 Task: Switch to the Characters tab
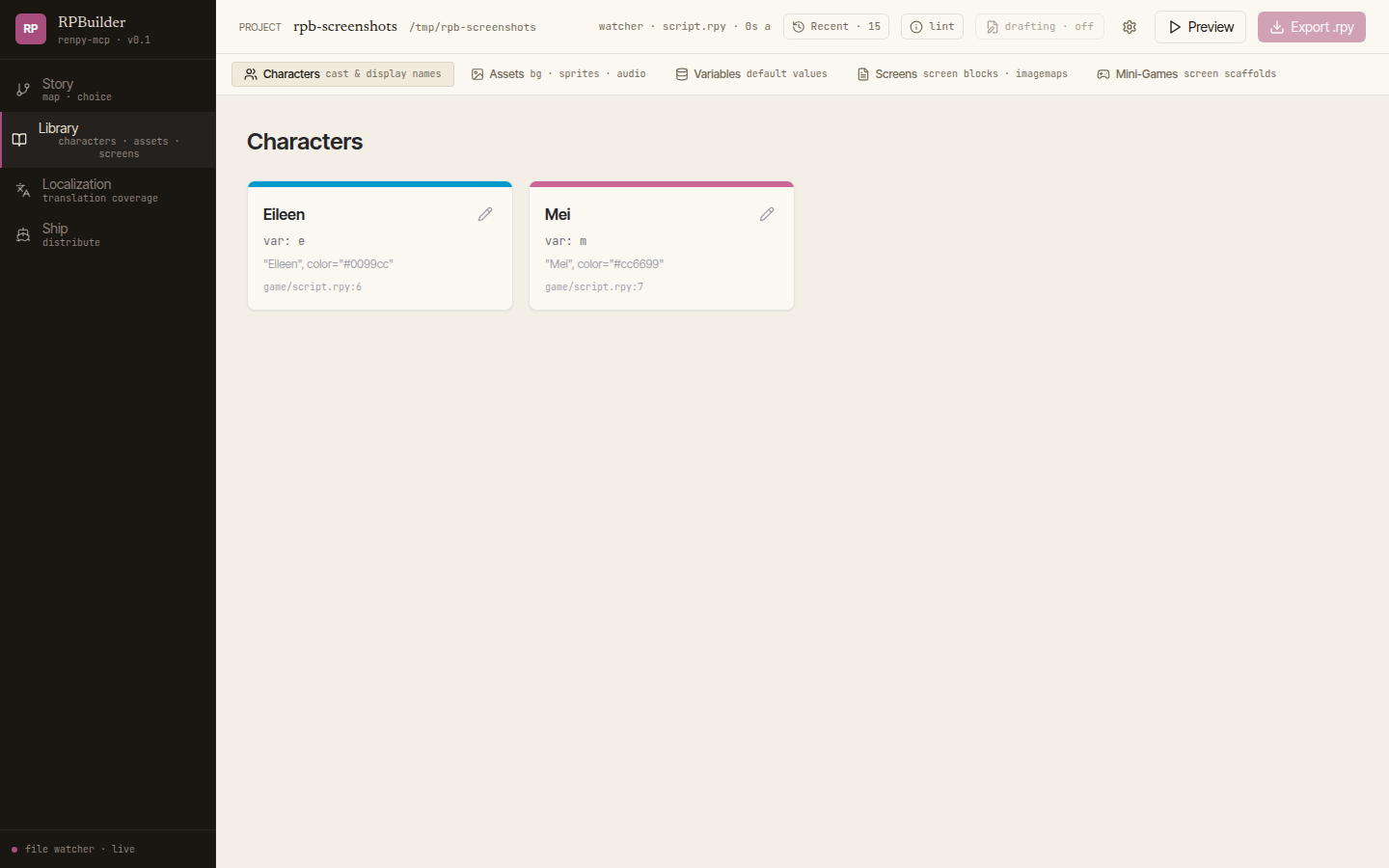coord(342,74)
